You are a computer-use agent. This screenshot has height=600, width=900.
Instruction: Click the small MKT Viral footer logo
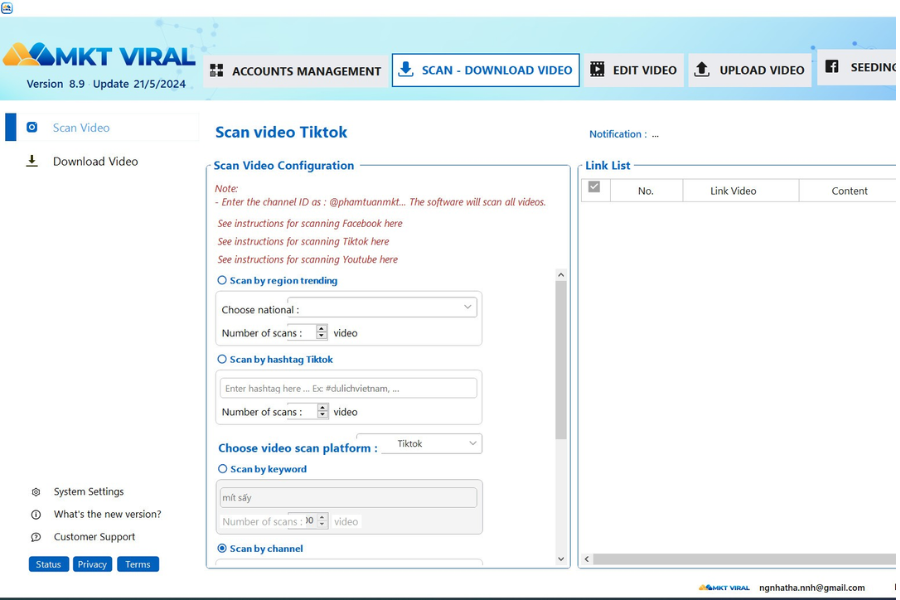[x=724, y=587]
